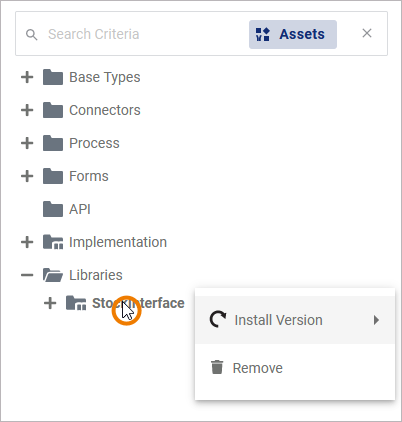The height and width of the screenshot is (422, 402).
Task: Select the Connectors tree label
Action: coord(105,110)
